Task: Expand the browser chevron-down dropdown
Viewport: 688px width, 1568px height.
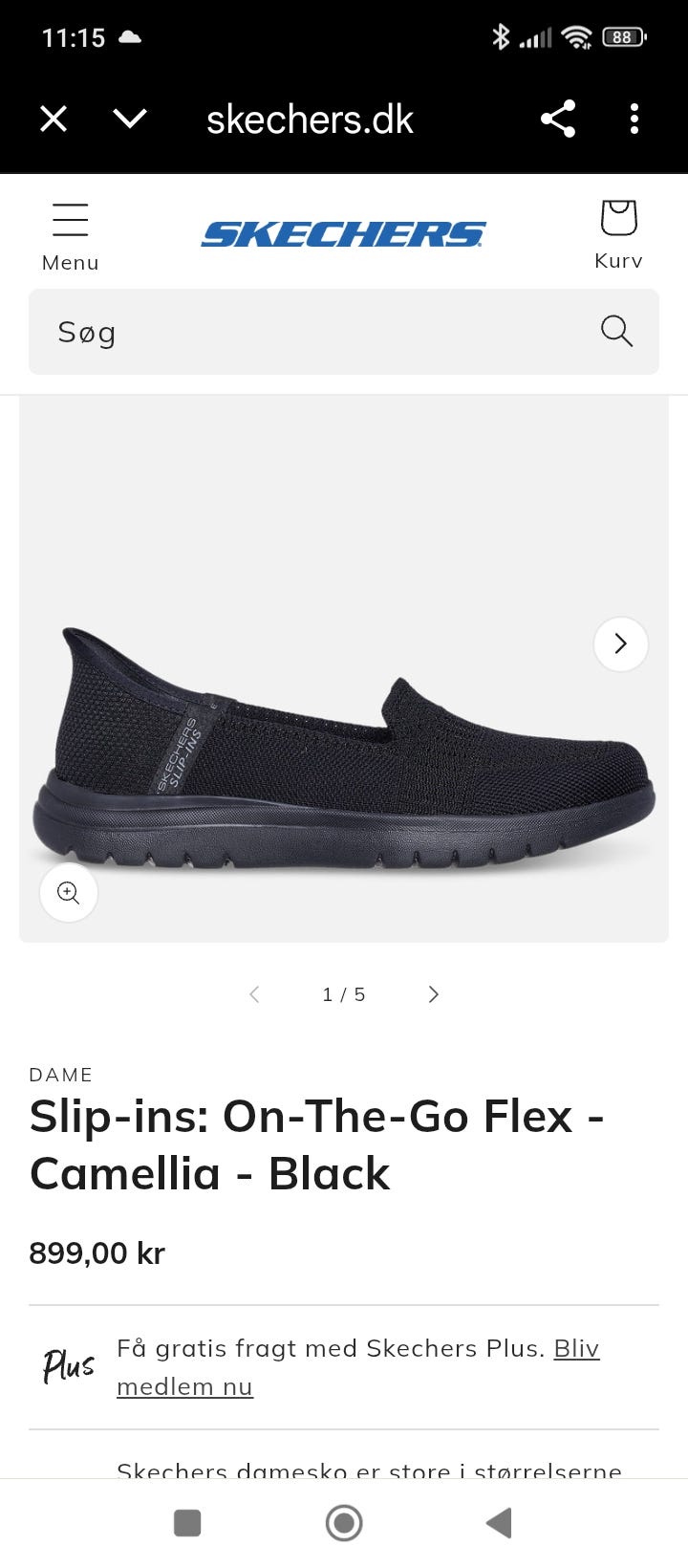Action: point(130,119)
